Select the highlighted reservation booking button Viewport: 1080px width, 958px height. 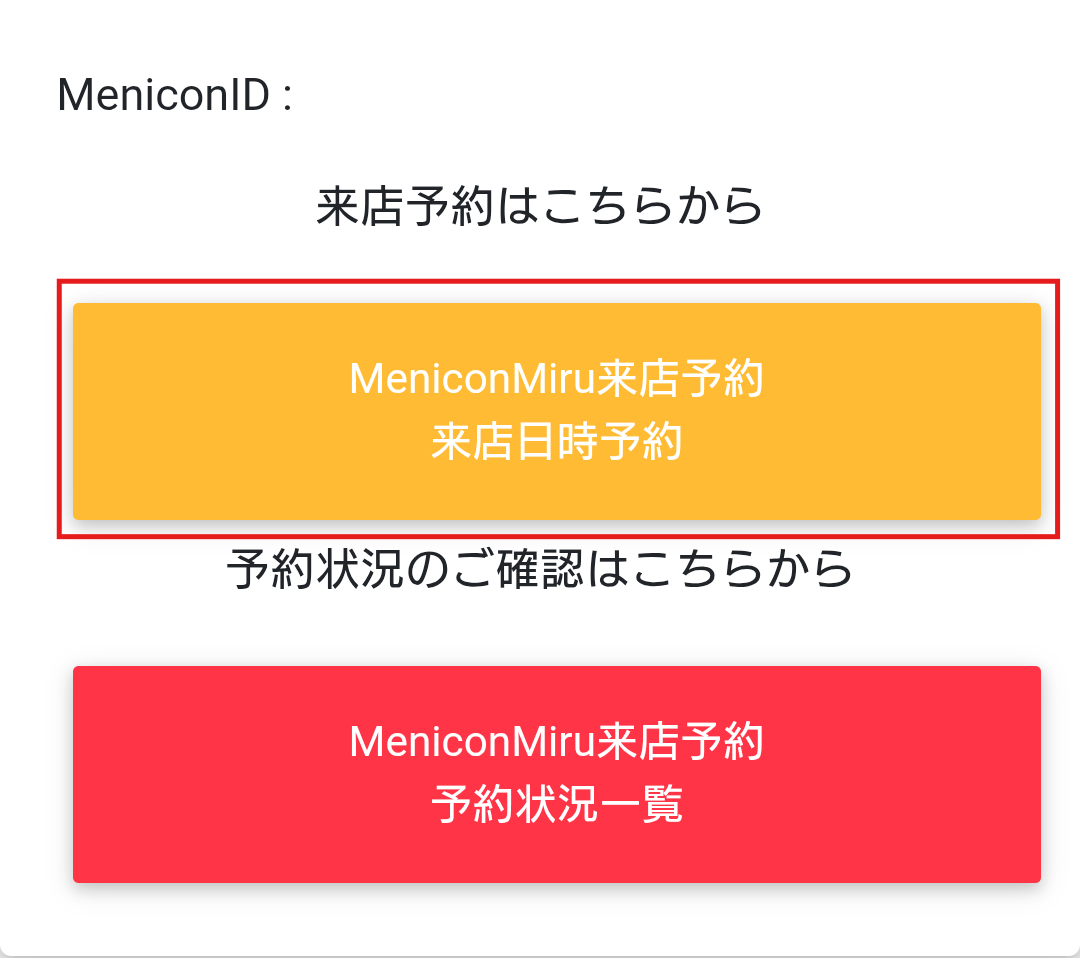[x=555, y=410]
